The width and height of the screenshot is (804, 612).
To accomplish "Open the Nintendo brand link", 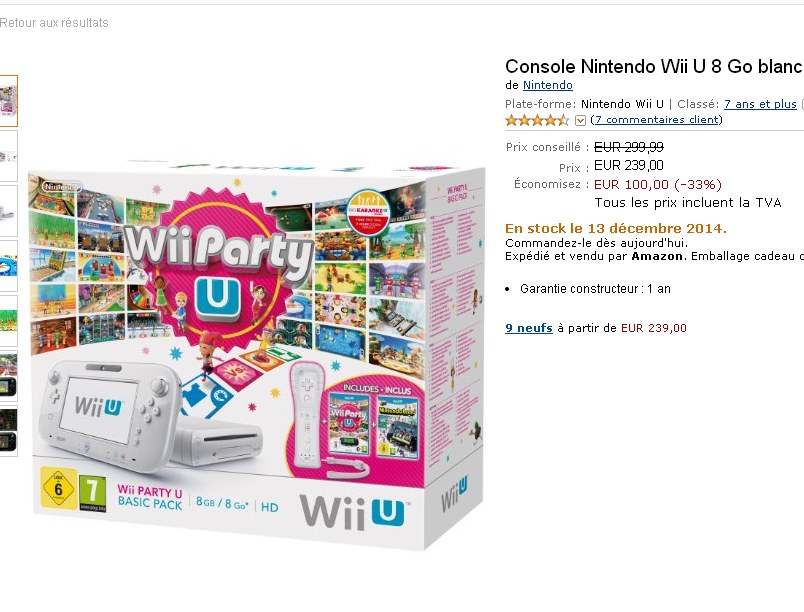I will [547, 85].
